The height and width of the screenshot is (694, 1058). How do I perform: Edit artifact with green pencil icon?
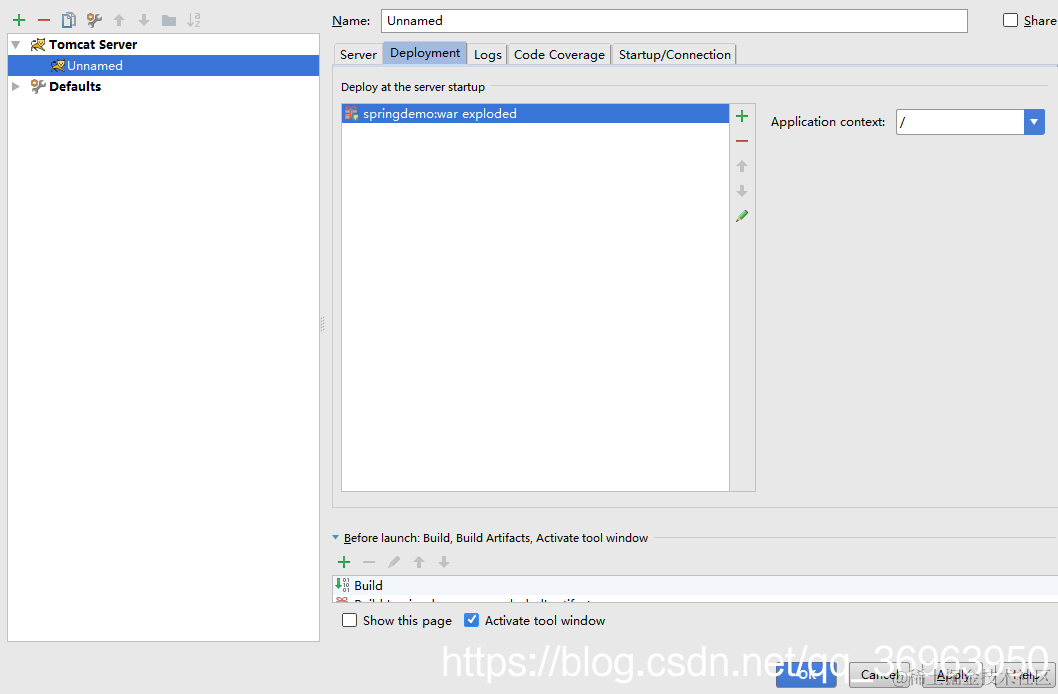[742, 216]
